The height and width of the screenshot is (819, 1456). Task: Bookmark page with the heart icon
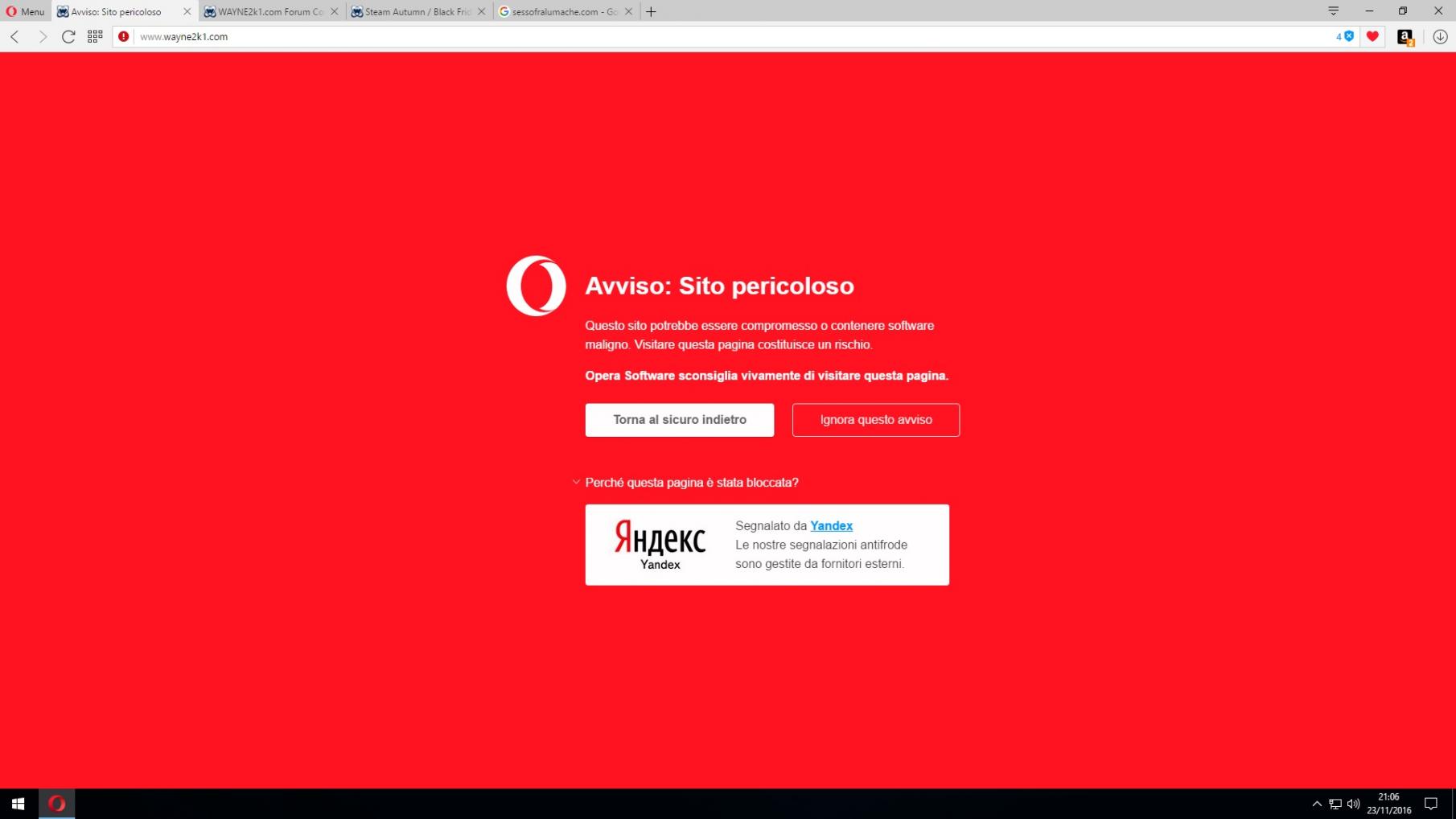[x=1372, y=36]
